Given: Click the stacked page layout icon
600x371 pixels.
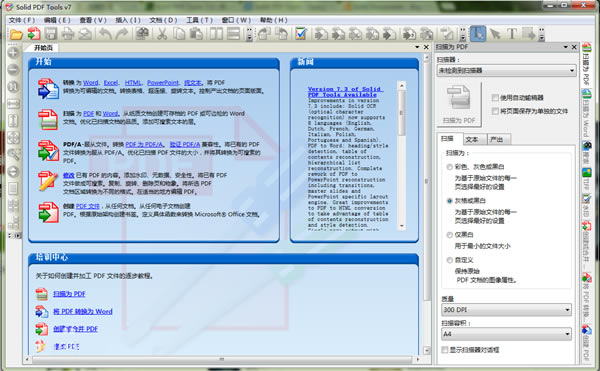Looking at the screenshot, I should tap(233, 34).
